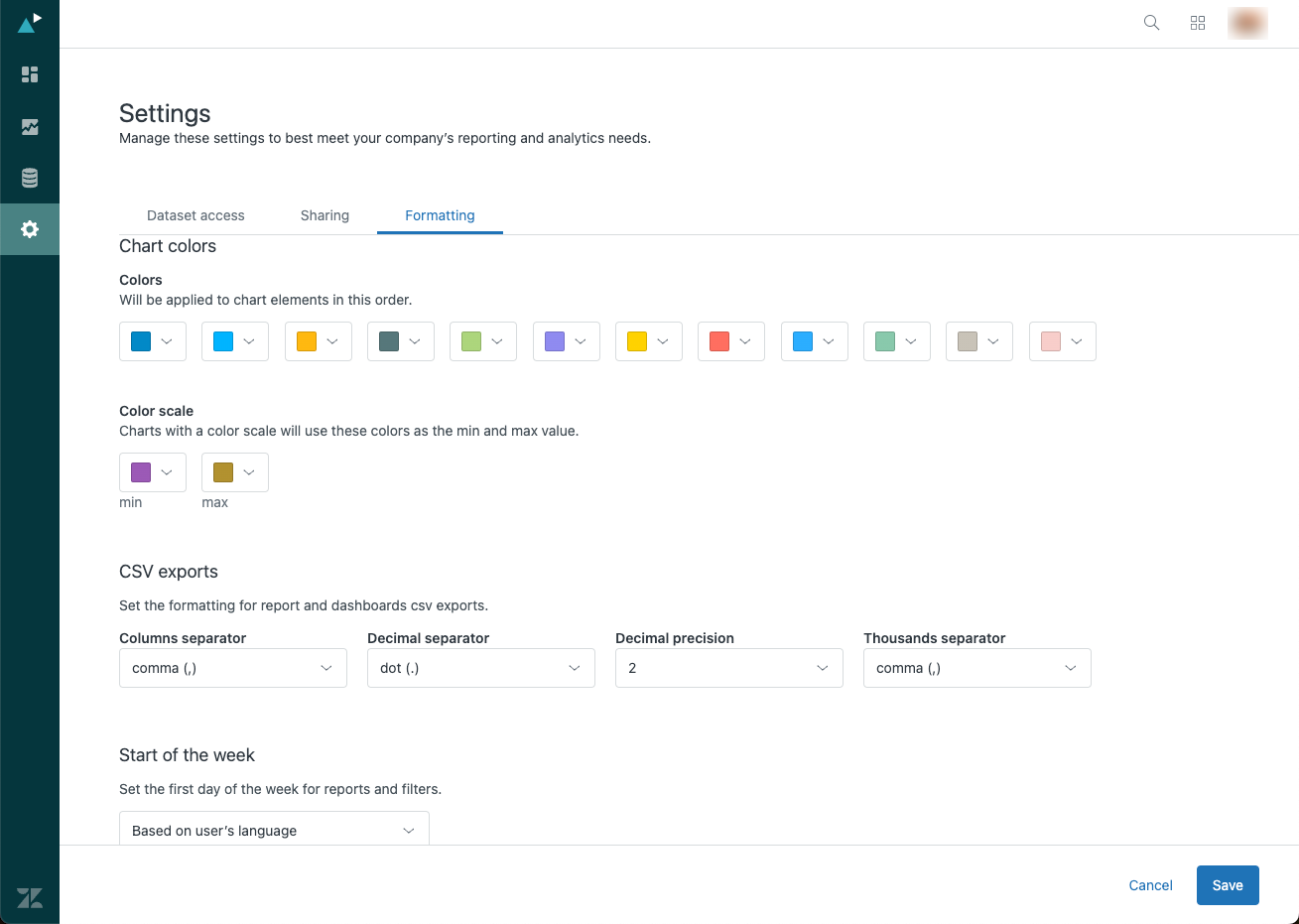Expand the Thousands separator dropdown
Screen dimensions: 1299x924
977,668
